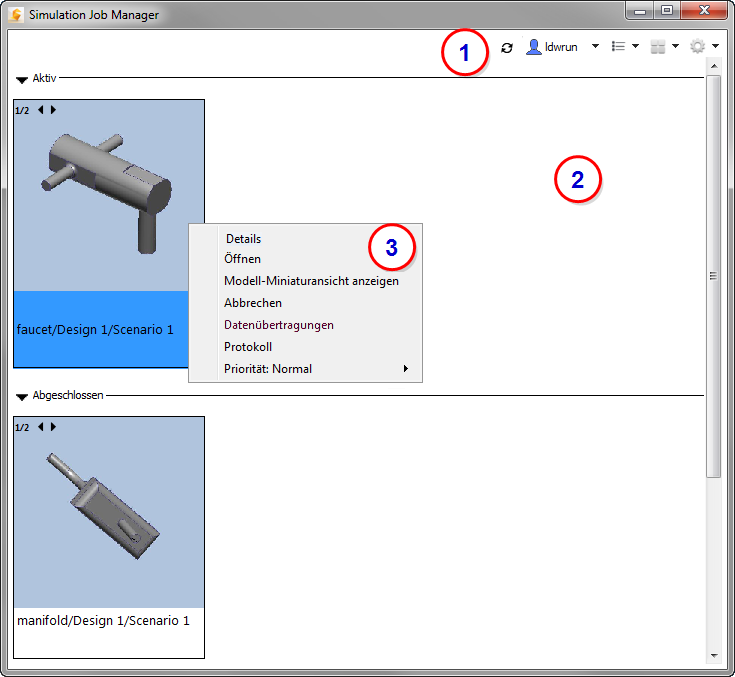Click the ldwrun user name
Image resolution: width=735 pixels, height=677 pixels.
(561, 47)
